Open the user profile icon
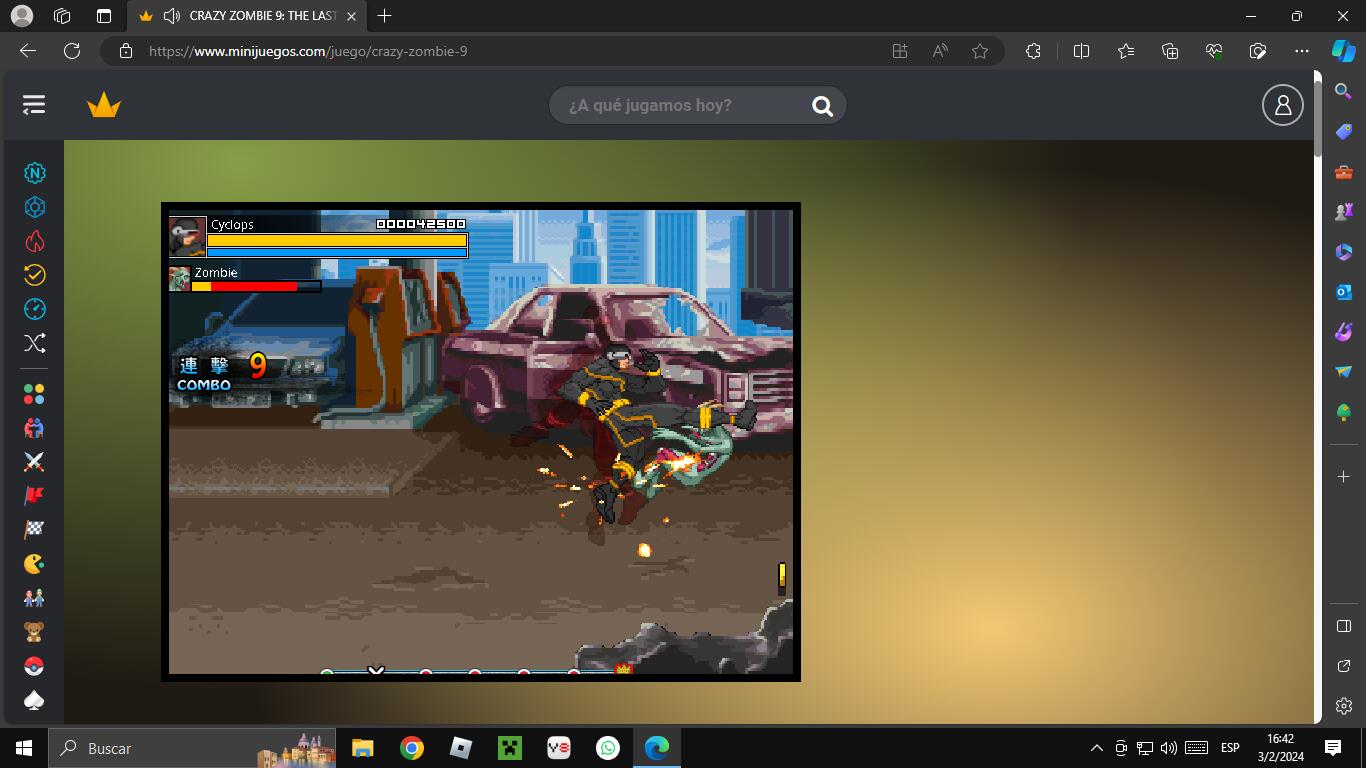The height and width of the screenshot is (768, 1366). pyautogui.click(x=1282, y=105)
